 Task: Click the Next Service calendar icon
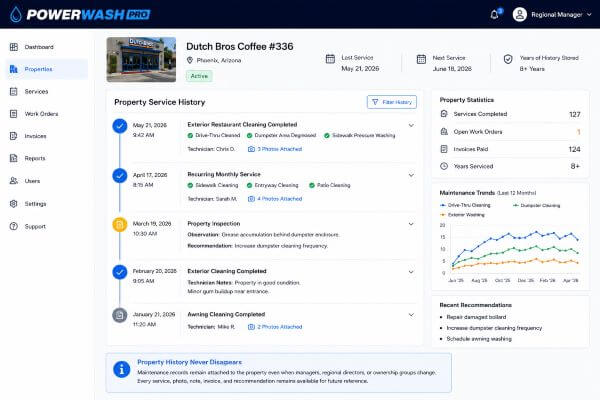[421, 59]
